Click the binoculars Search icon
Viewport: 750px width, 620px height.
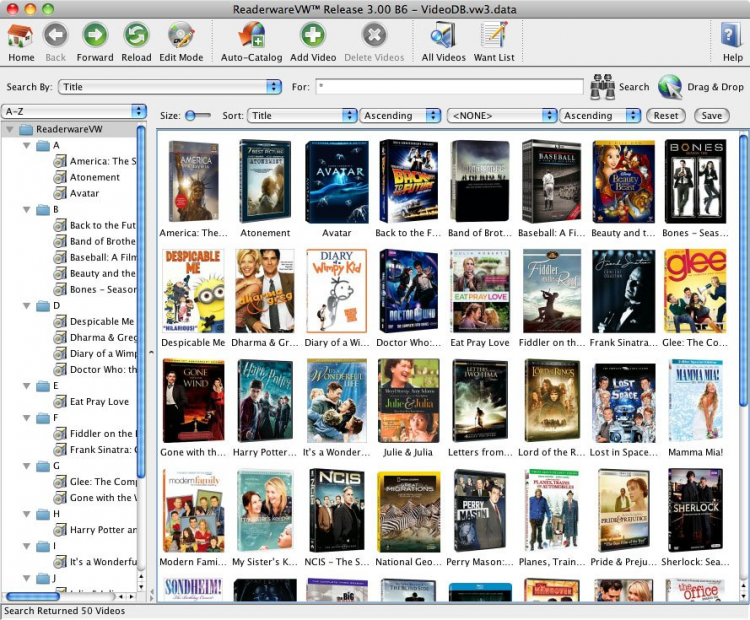tap(602, 87)
